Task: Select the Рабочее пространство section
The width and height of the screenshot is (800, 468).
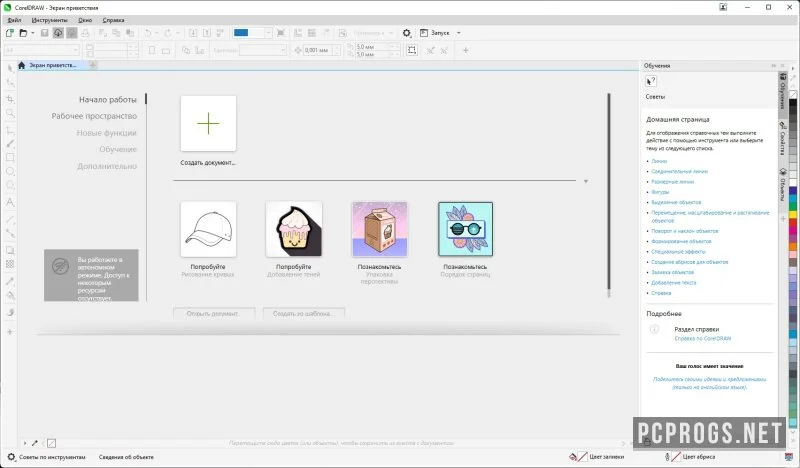Action: [x=94, y=116]
